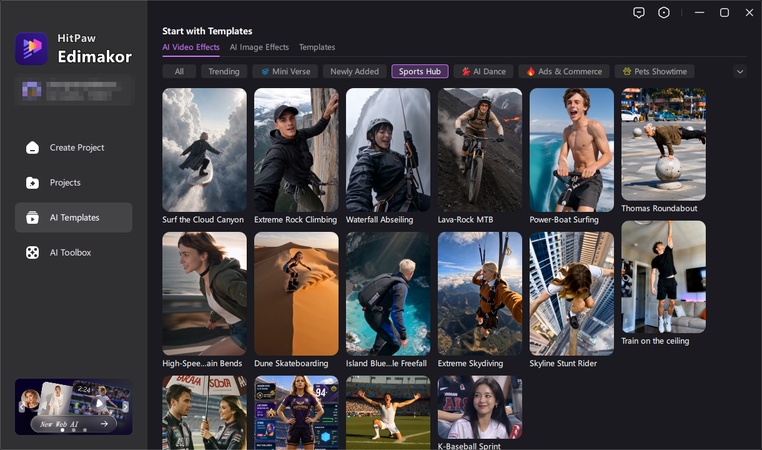
Task: Open the circular menu icon in title bar
Action: click(x=664, y=13)
